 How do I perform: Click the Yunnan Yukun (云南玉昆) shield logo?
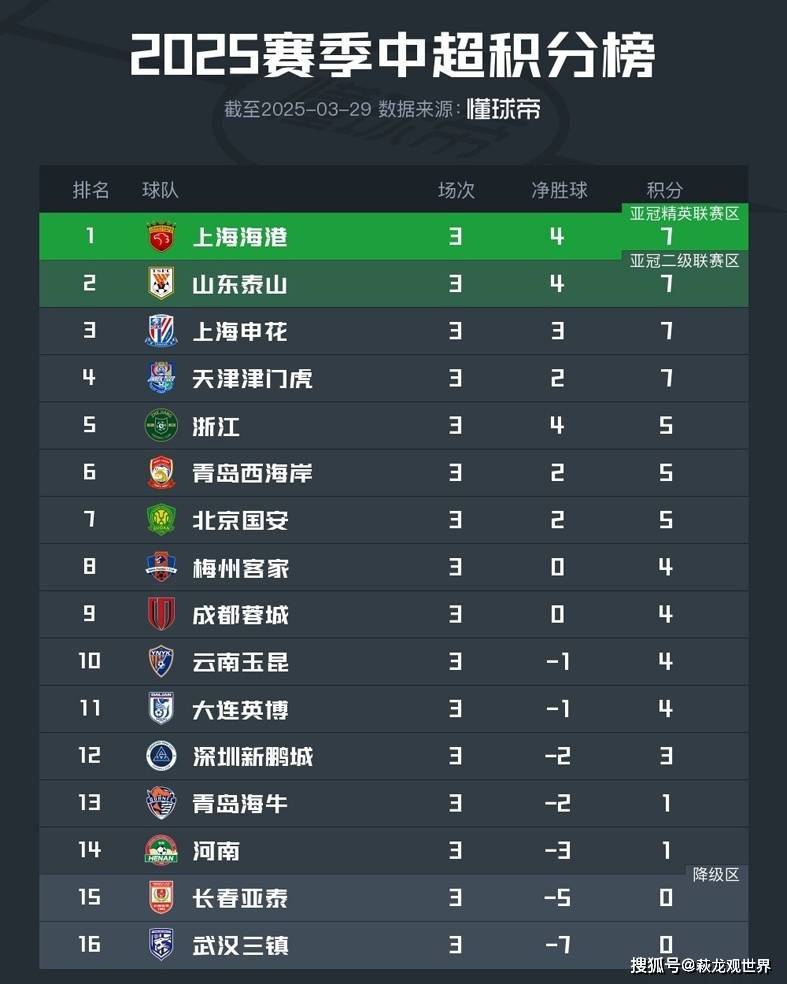(161, 661)
